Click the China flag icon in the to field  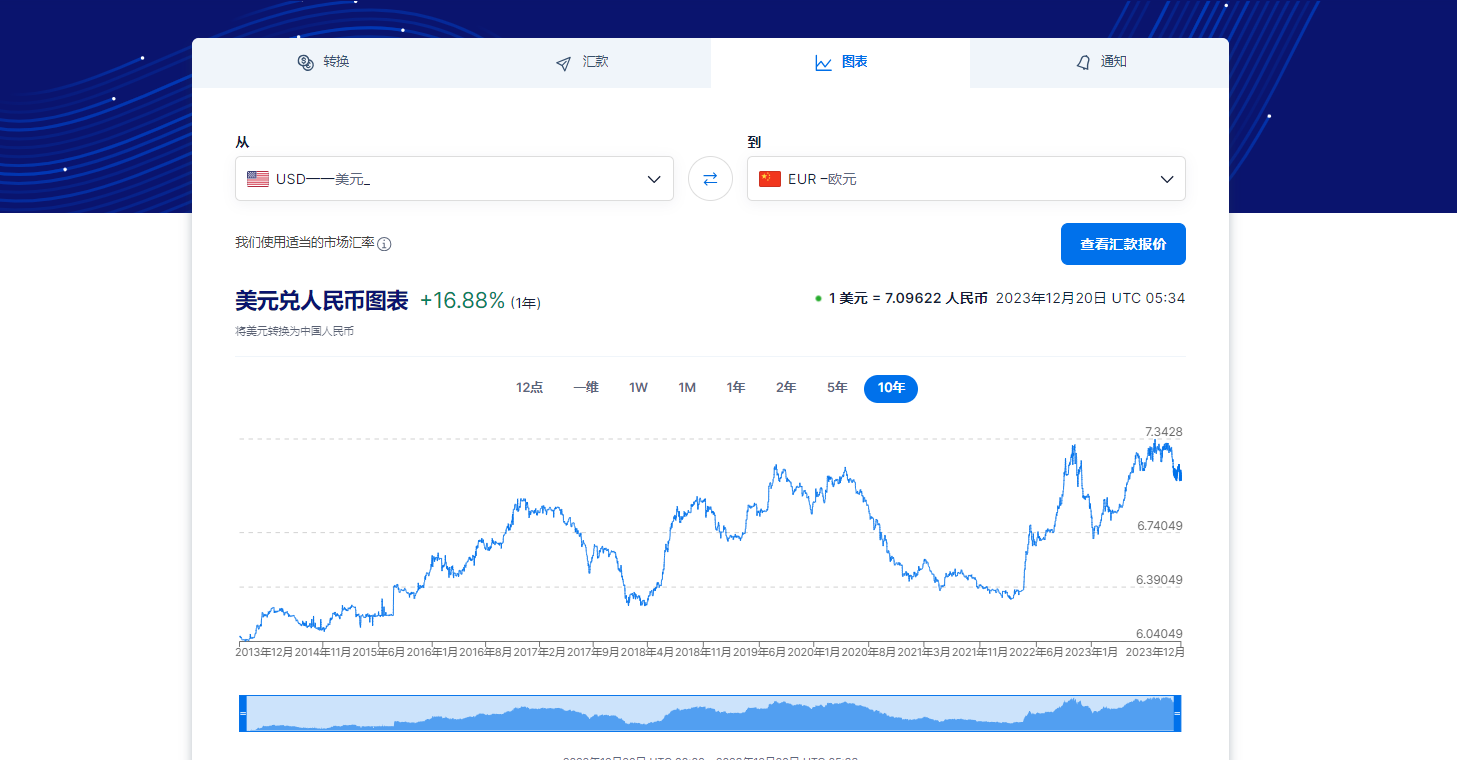769,179
